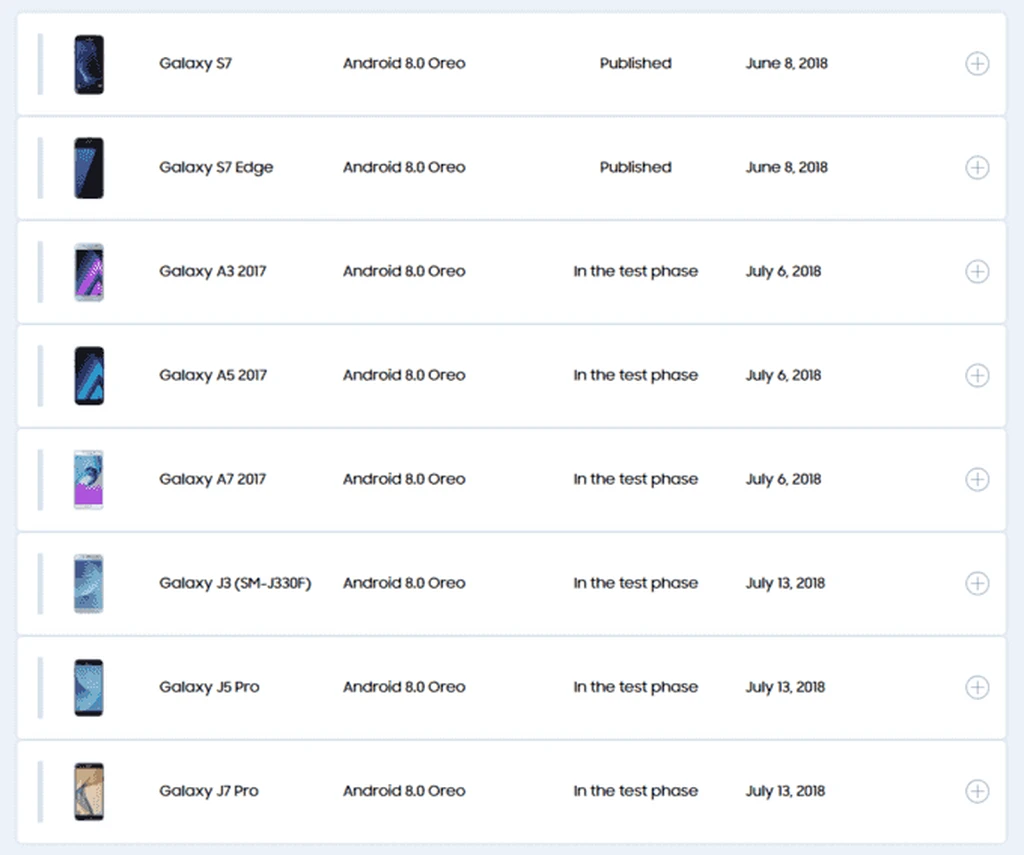Click 'Android 8.0 Oreo' in Galaxy A3 2017 row
Viewport: 1024px width, 855px height.
click(404, 271)
